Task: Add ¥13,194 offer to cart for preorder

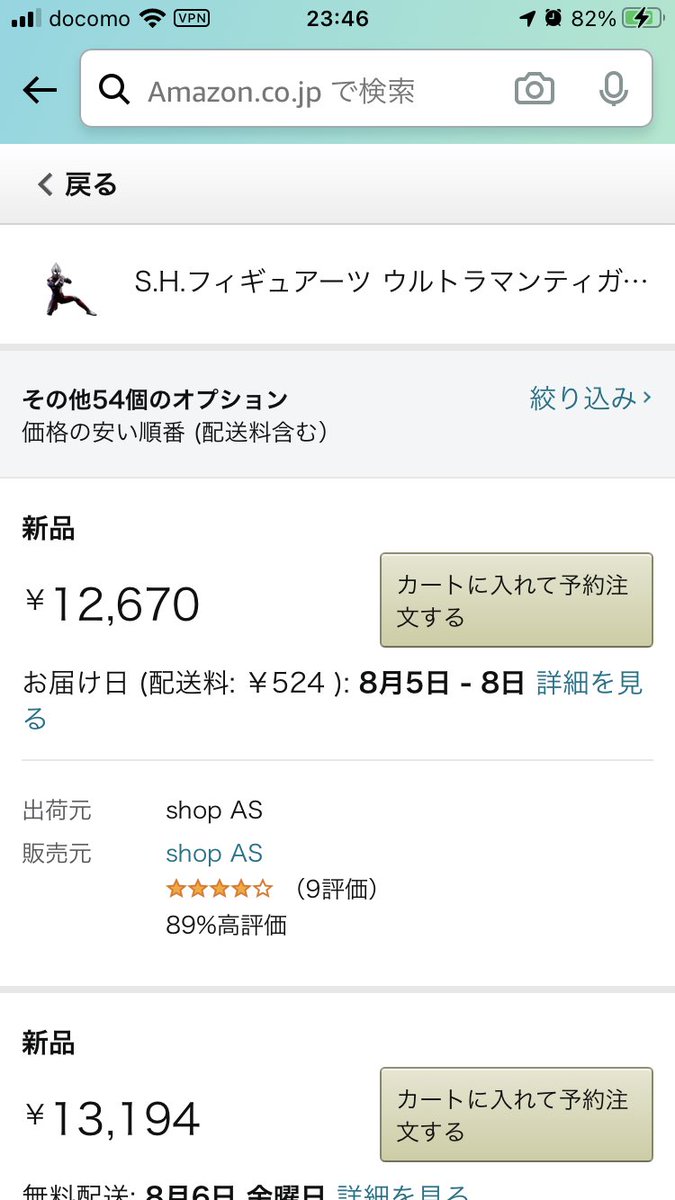Action: point(516,1114)
